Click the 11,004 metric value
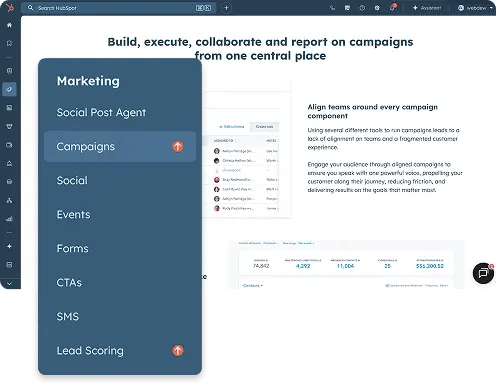Image resolution: width=496 pixels, height=386 pixels. click(x=345, y=266)
